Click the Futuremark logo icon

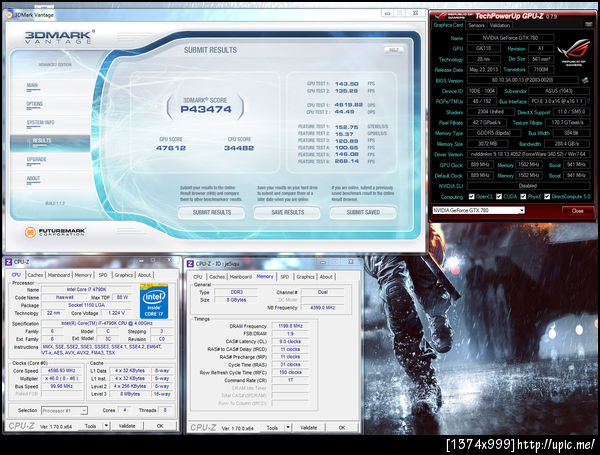coord(30,232)
